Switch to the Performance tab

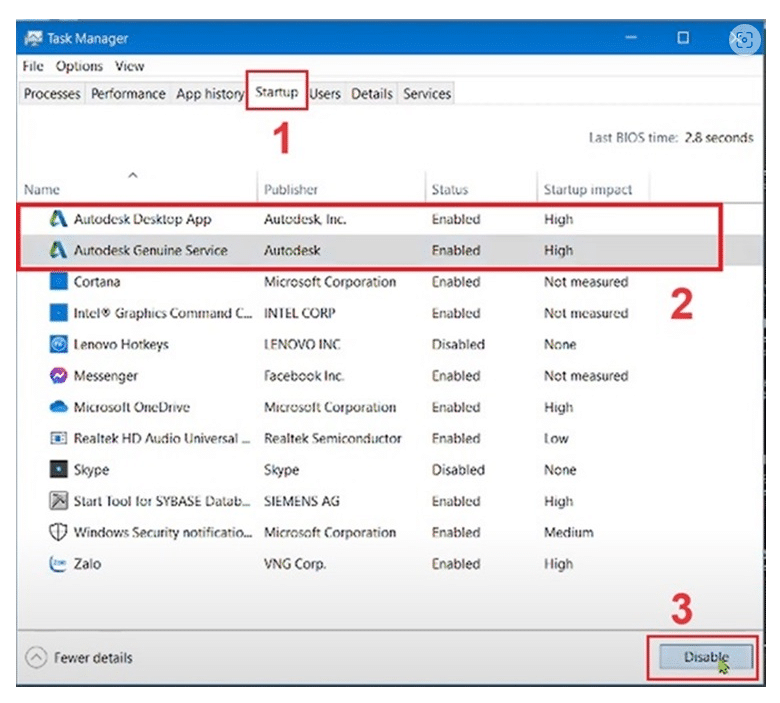tap(128, 94)
